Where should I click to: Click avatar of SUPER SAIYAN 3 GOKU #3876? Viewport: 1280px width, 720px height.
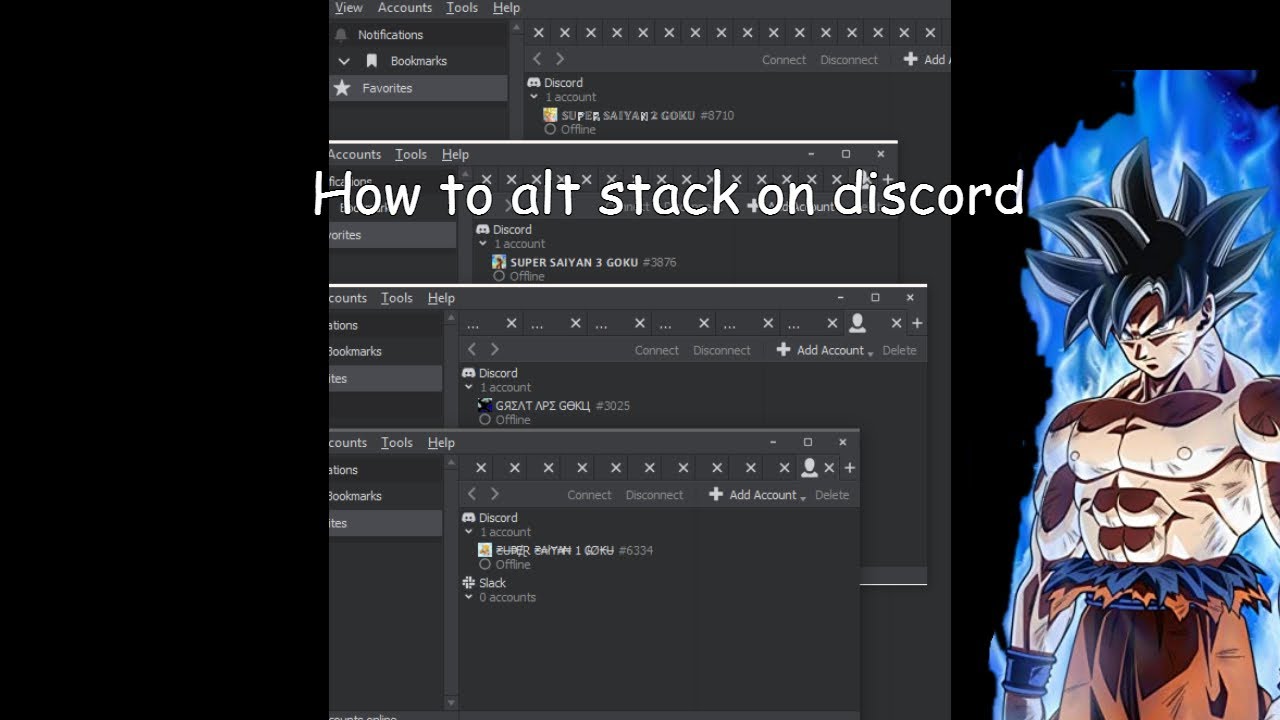pos(499,262)
